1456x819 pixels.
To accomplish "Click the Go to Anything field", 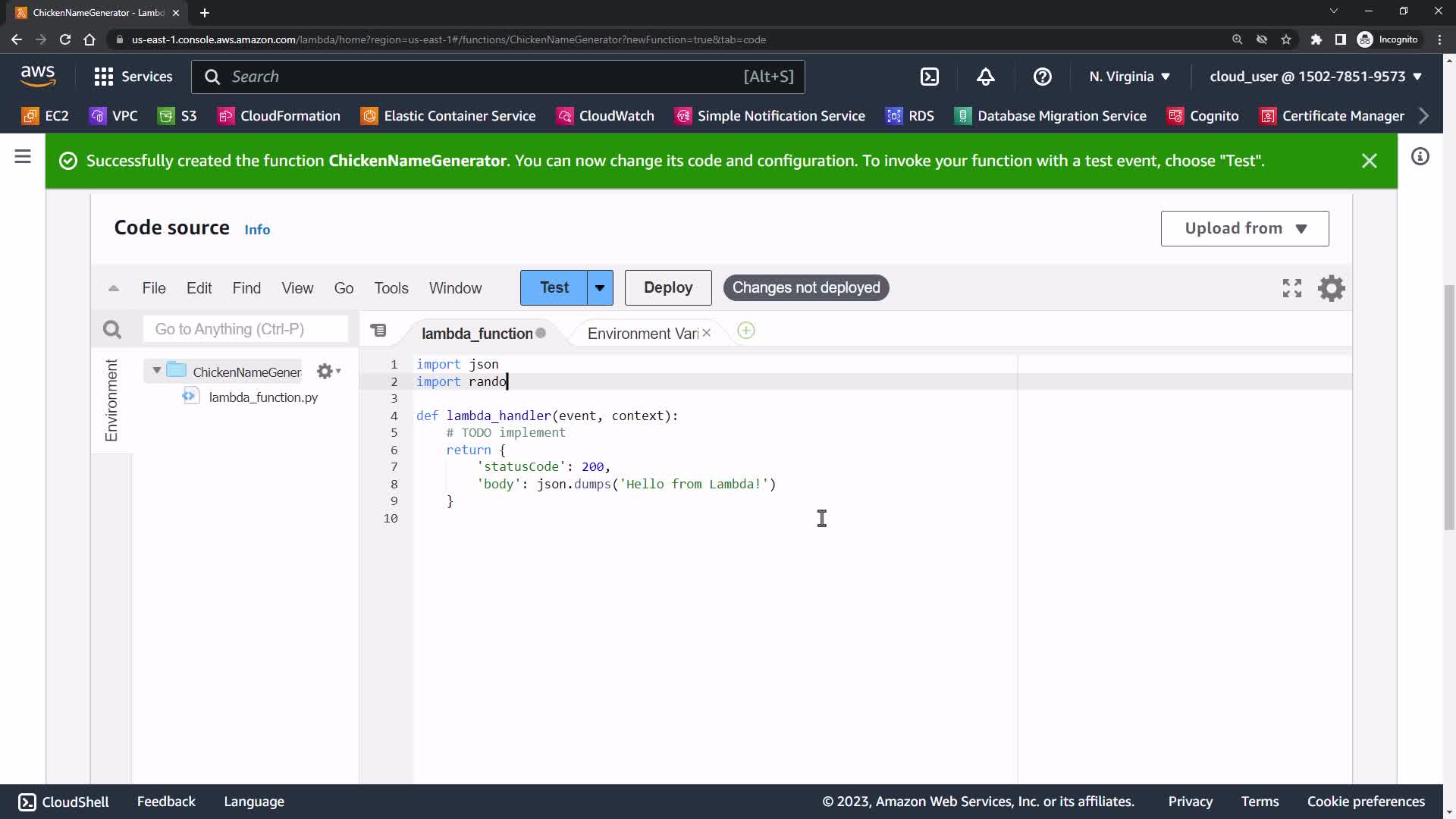I will [245, 329].
